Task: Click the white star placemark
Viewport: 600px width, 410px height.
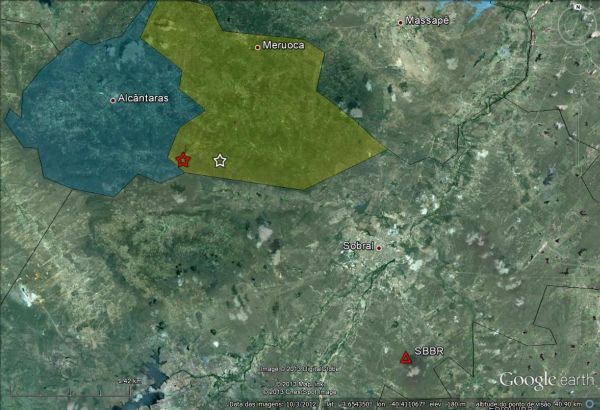Action: point(220,160)
